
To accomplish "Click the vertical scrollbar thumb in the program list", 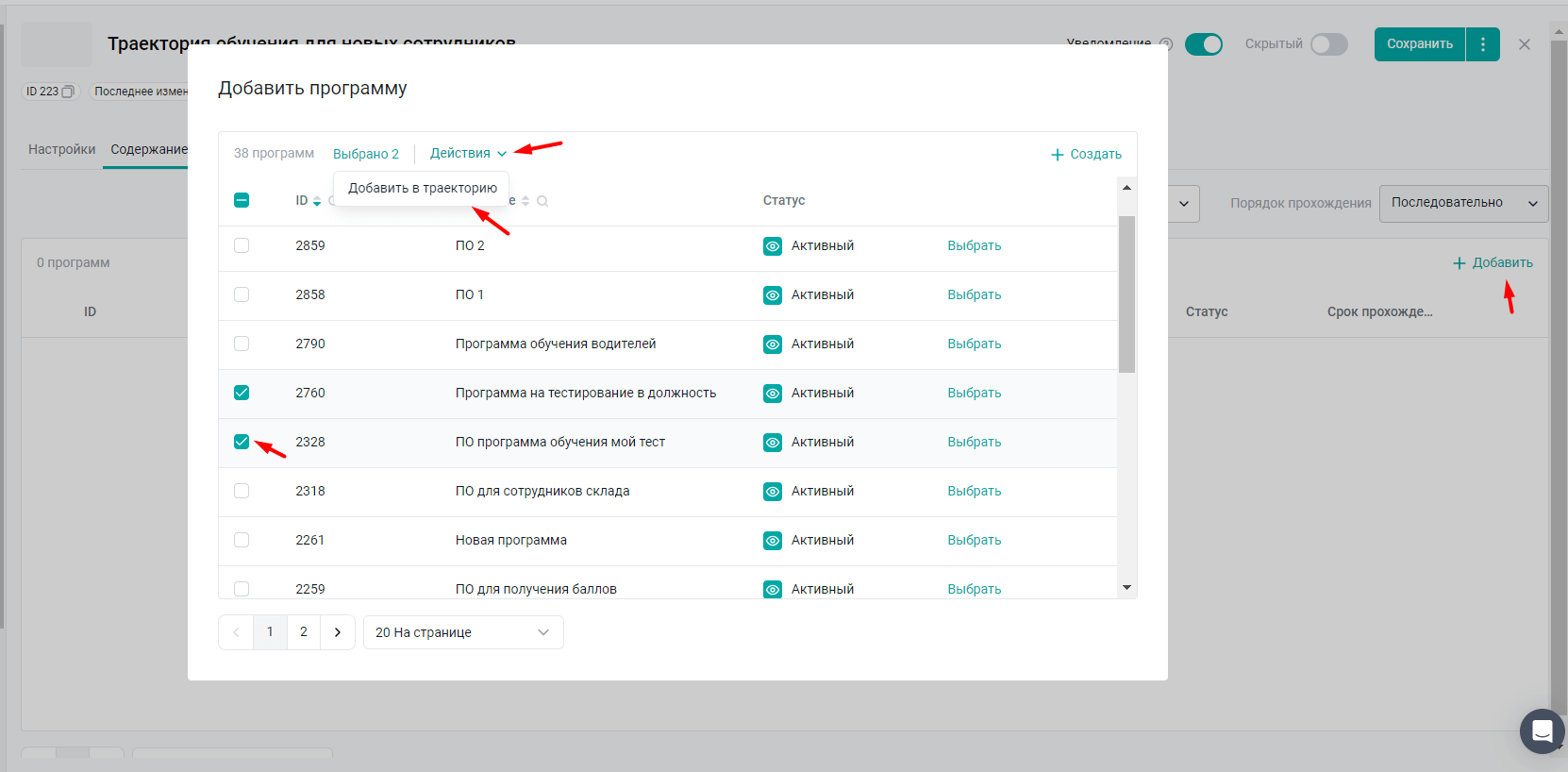I will [1126, 293].
